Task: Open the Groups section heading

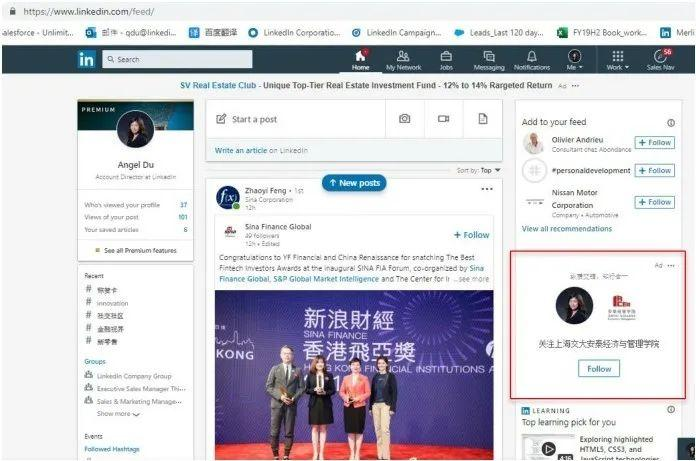Action: 95,362
